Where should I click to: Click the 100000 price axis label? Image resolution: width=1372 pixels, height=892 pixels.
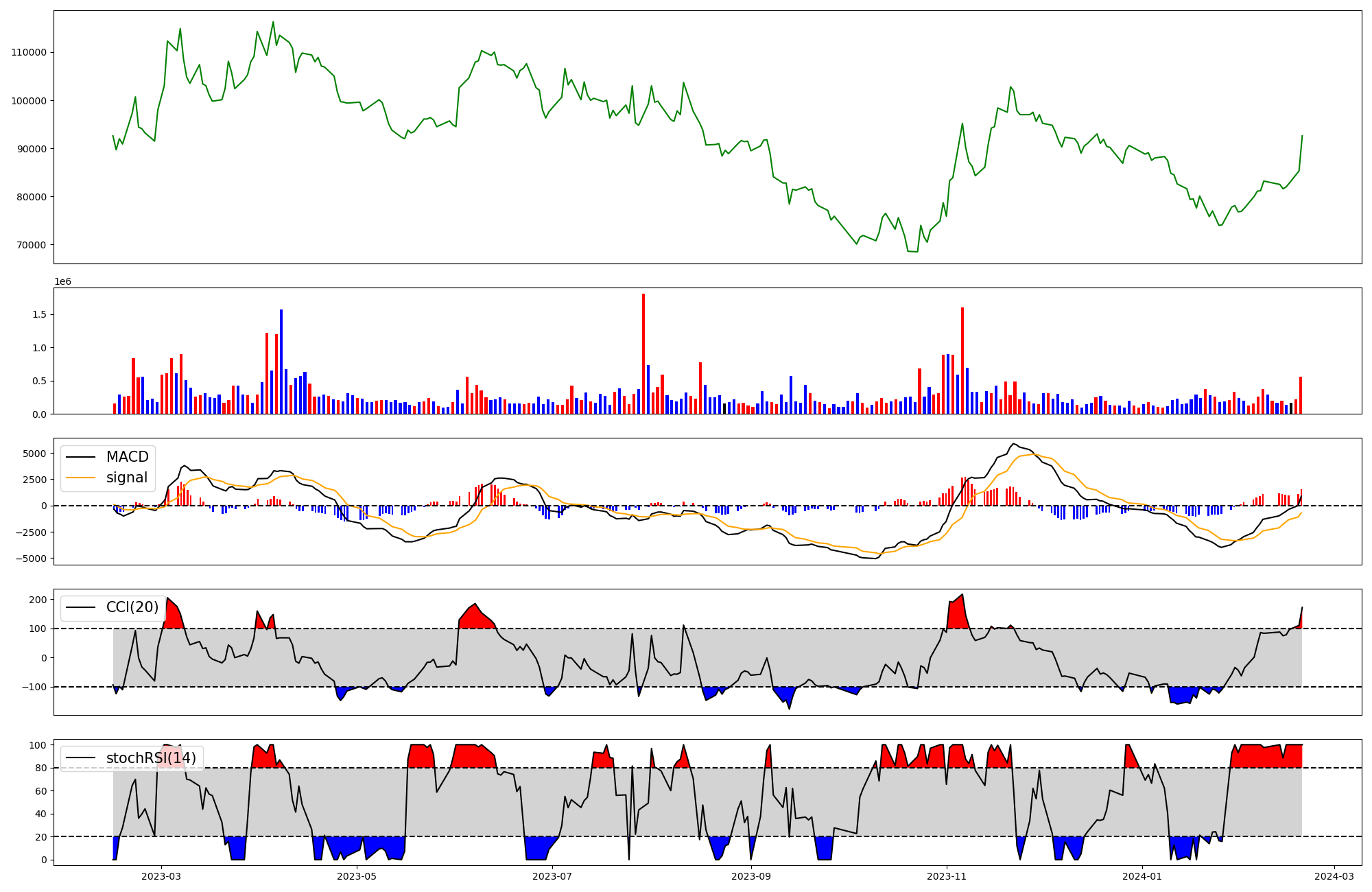tap(29, 101)
